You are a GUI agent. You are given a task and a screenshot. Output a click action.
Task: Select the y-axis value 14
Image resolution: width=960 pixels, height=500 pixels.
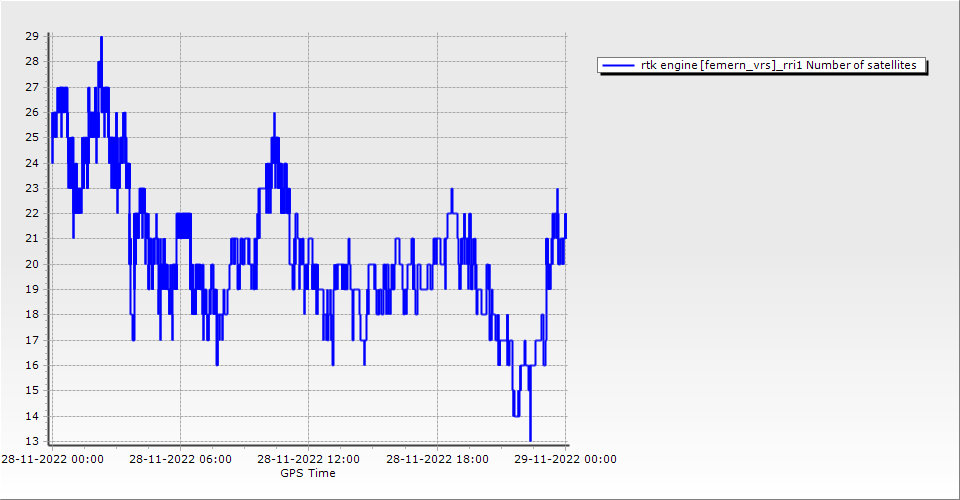(x=32, y=416)
